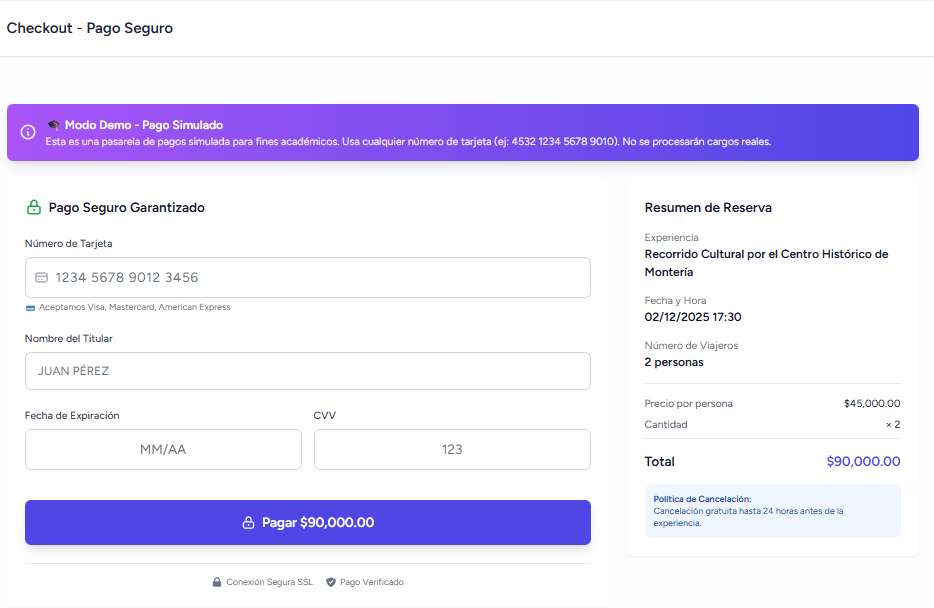This screenshot has height=608, width=934.
Task: Click the Total label in summary
Action: click(x=659, y=462)
